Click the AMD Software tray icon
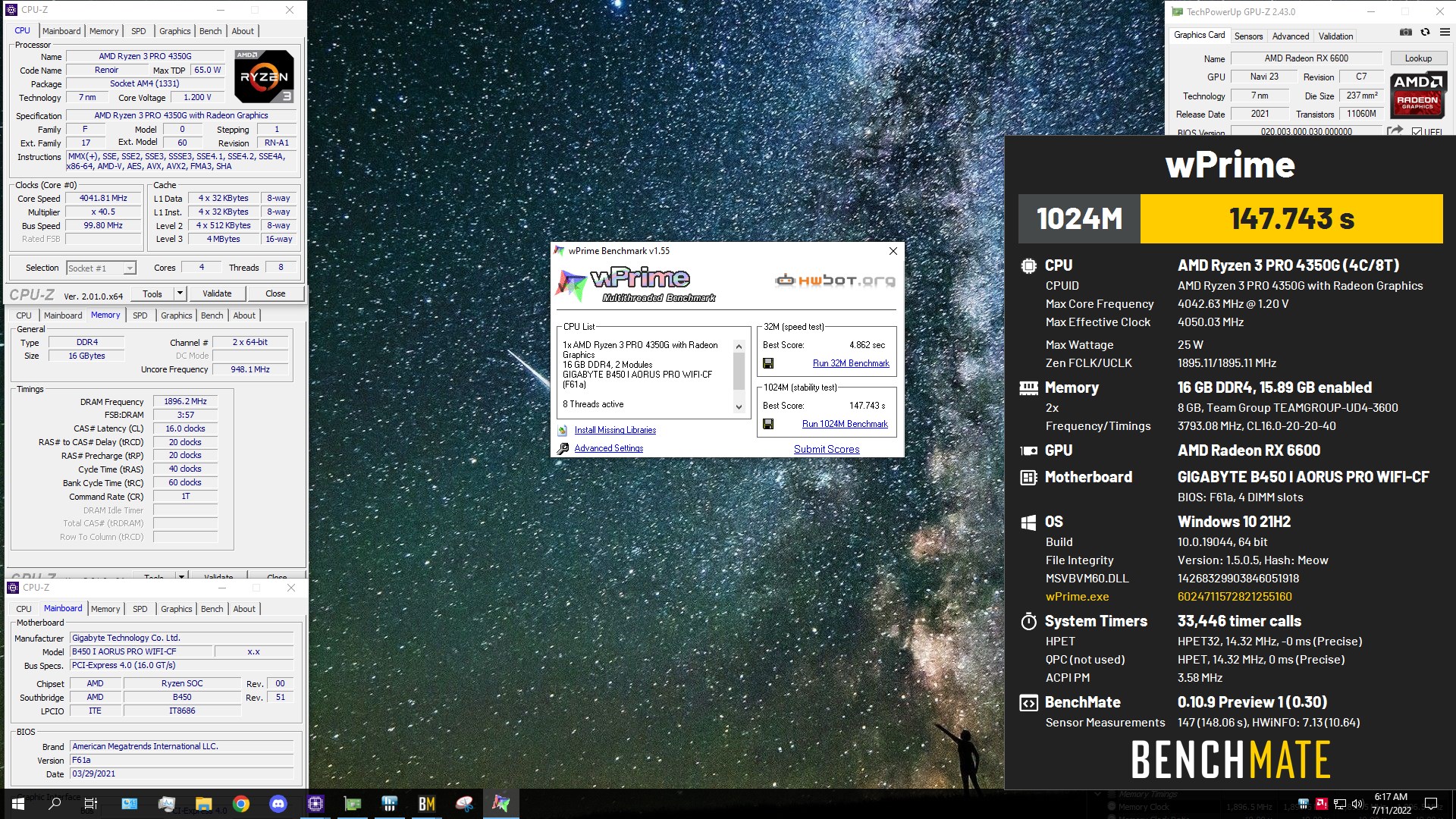Screen dimensions: 1456x819 click(1322, 804)
